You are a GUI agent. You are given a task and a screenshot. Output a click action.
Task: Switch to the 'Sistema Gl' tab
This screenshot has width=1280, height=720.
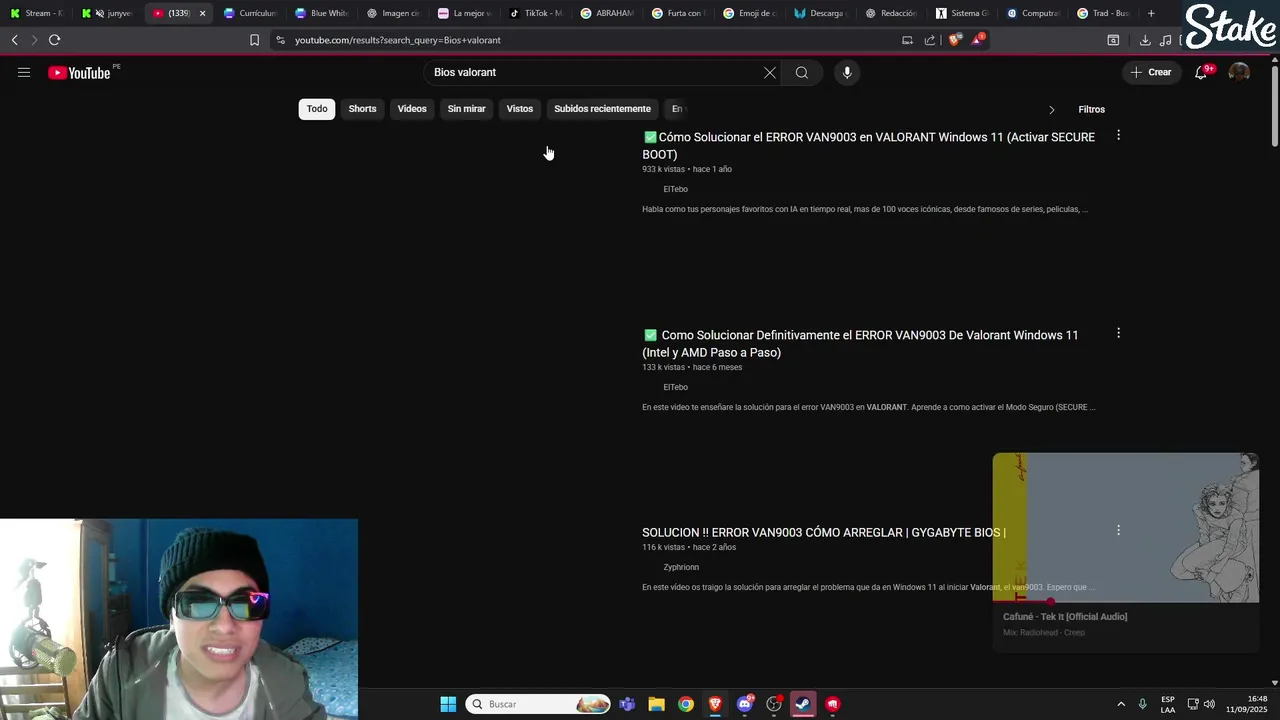point(963,13)
